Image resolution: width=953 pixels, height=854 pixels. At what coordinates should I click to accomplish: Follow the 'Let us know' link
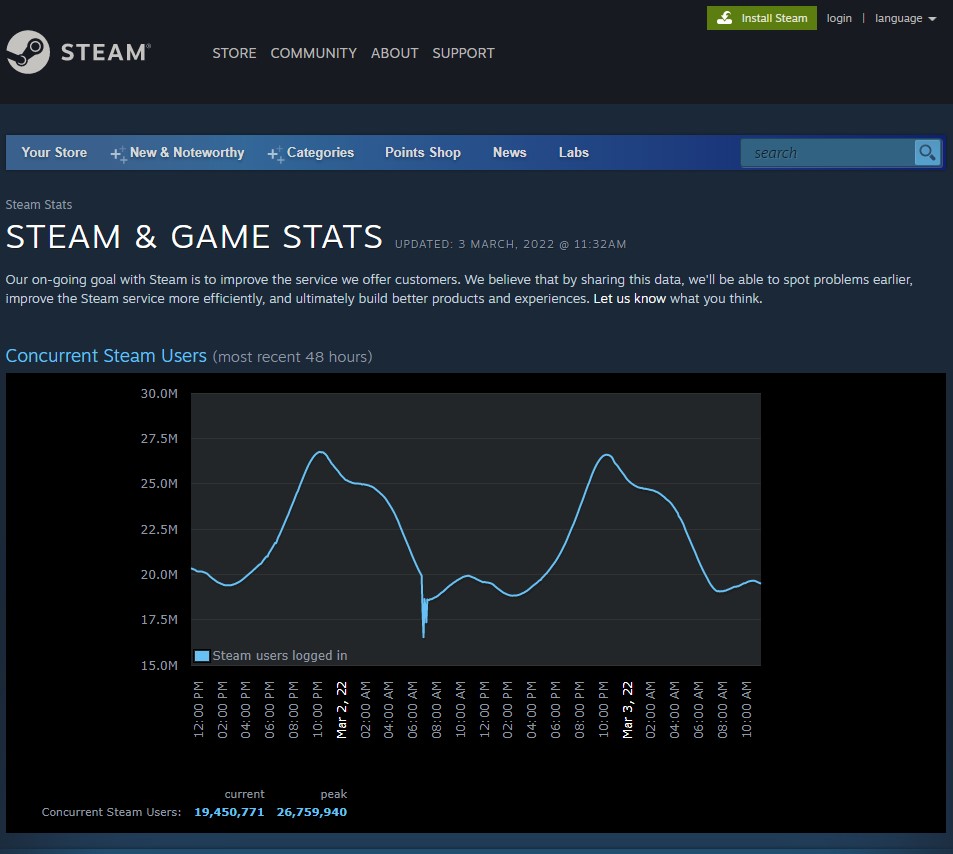[x=630, y=298]
